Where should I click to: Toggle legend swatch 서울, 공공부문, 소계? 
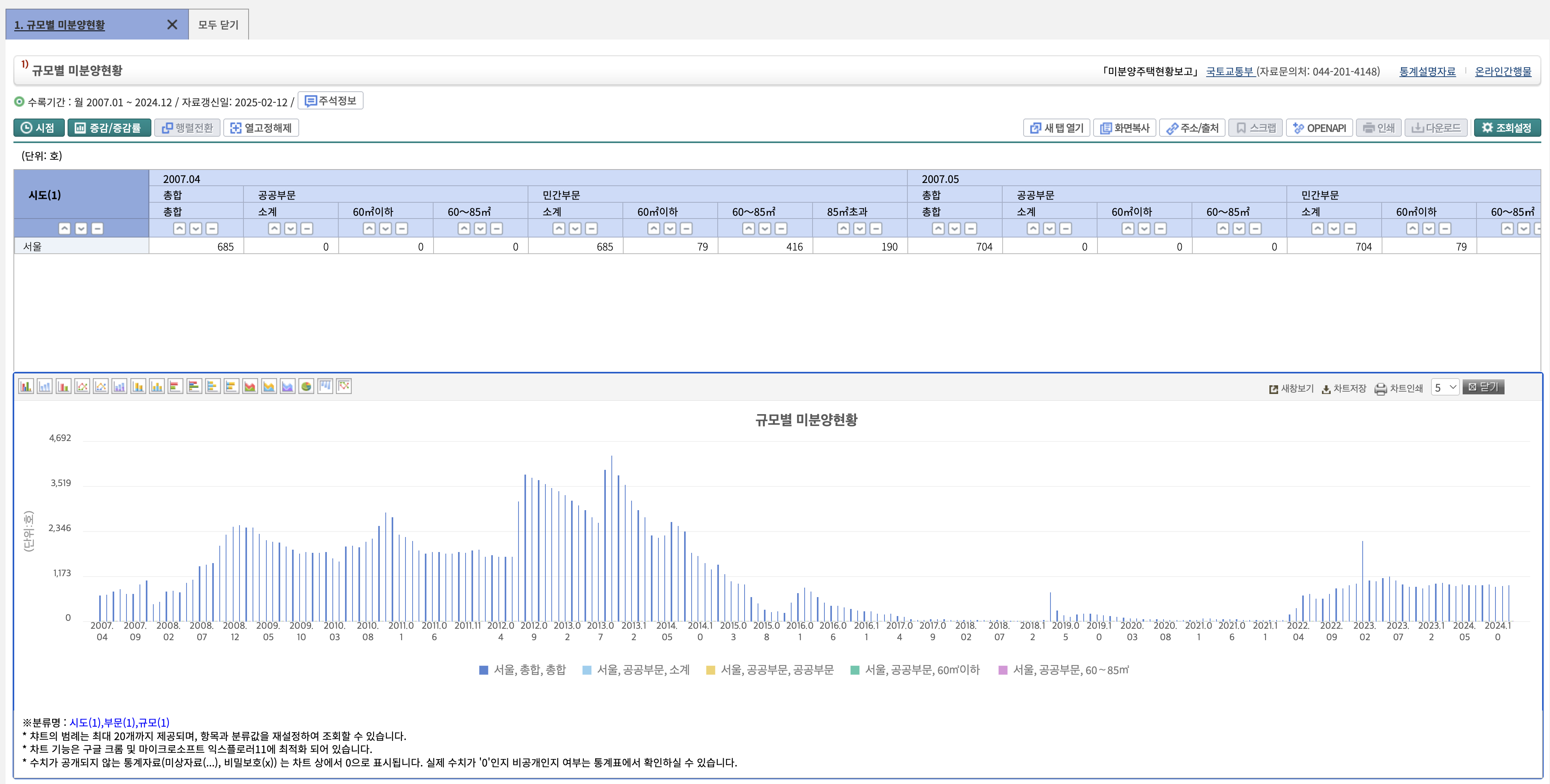tap(586, 670)
